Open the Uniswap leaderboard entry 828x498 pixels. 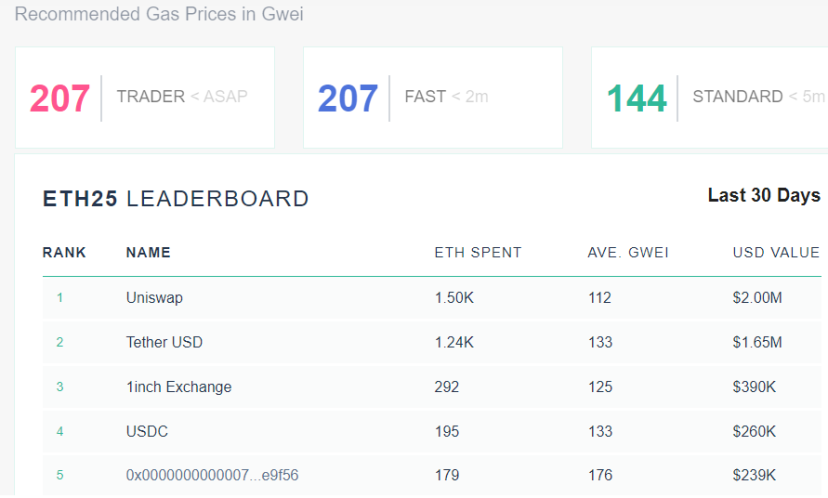(x=154, y=298)
